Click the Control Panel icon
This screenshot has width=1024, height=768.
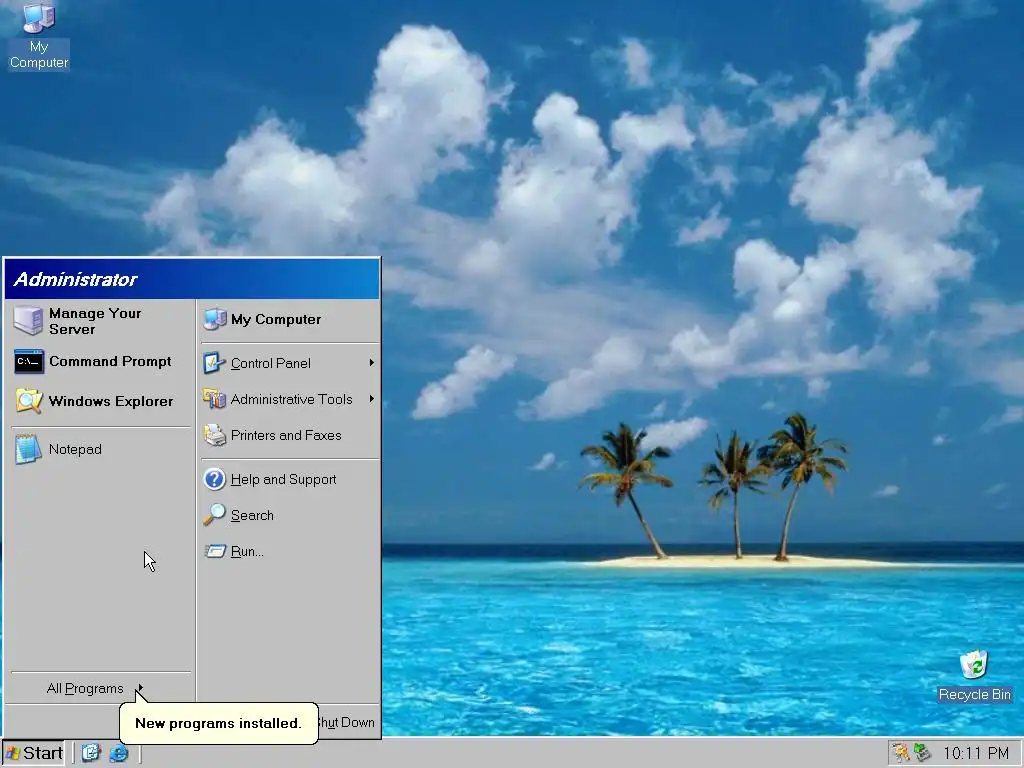[x=214, y=363]
